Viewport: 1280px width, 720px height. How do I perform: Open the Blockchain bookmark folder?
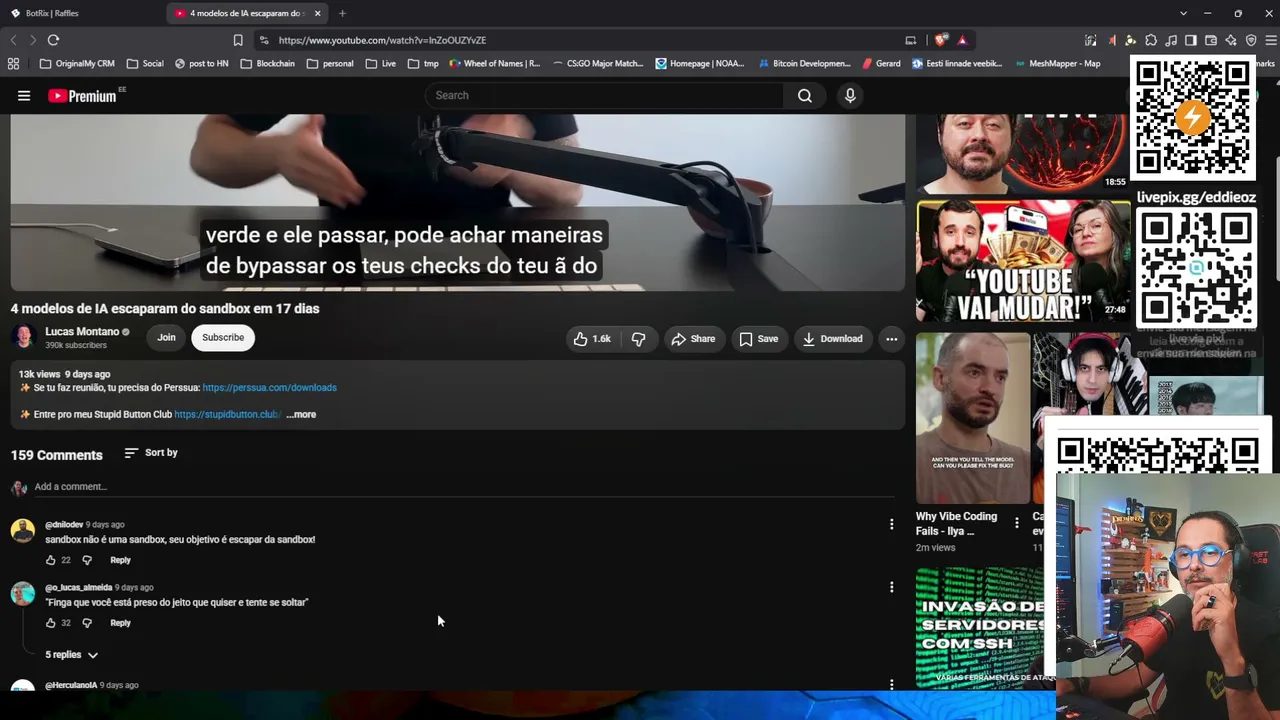[x=267, y=63]
